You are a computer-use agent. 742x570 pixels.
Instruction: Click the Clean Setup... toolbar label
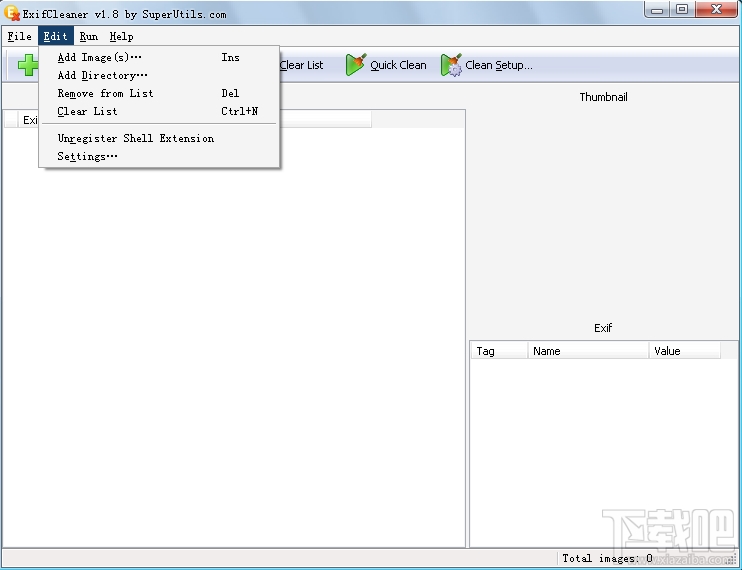(x=499, y=65)
